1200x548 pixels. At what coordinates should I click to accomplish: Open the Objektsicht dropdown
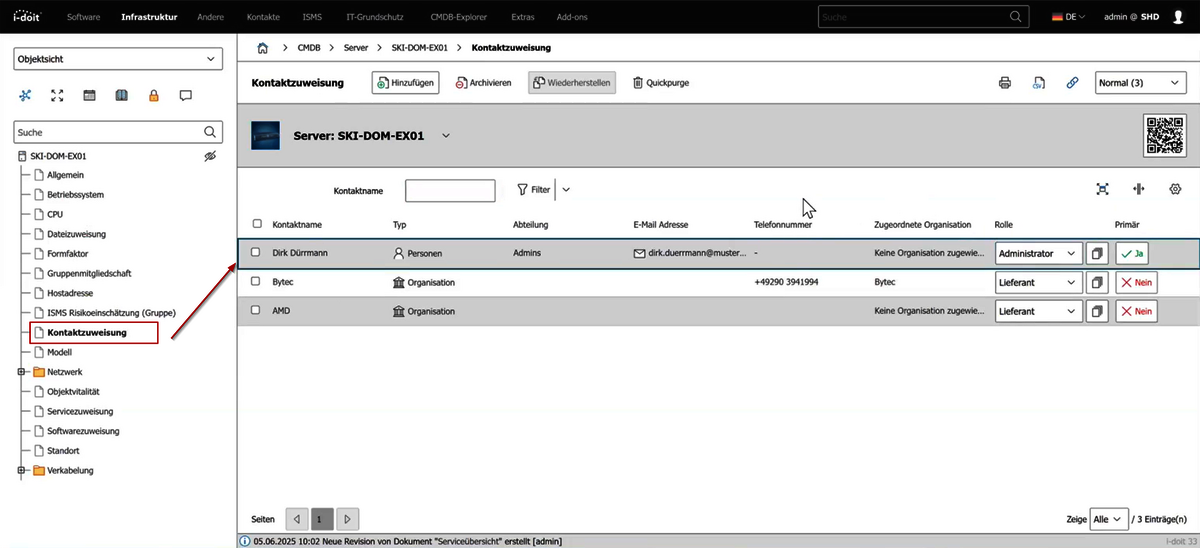pyautogui.click(x=117, y=59)
